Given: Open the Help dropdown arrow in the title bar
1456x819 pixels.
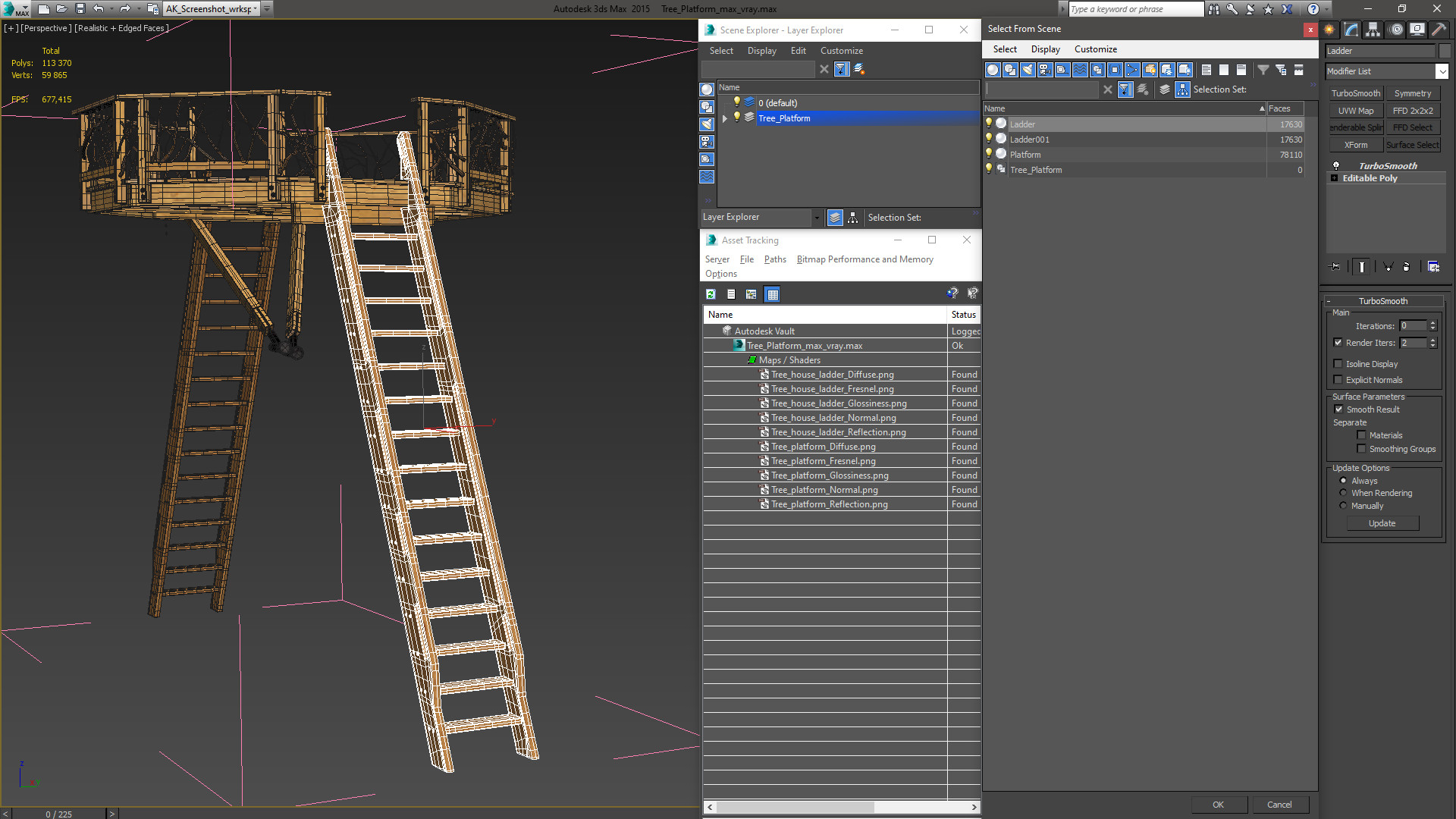Looking at the screenshot, I should click(x=1326, y=9).
